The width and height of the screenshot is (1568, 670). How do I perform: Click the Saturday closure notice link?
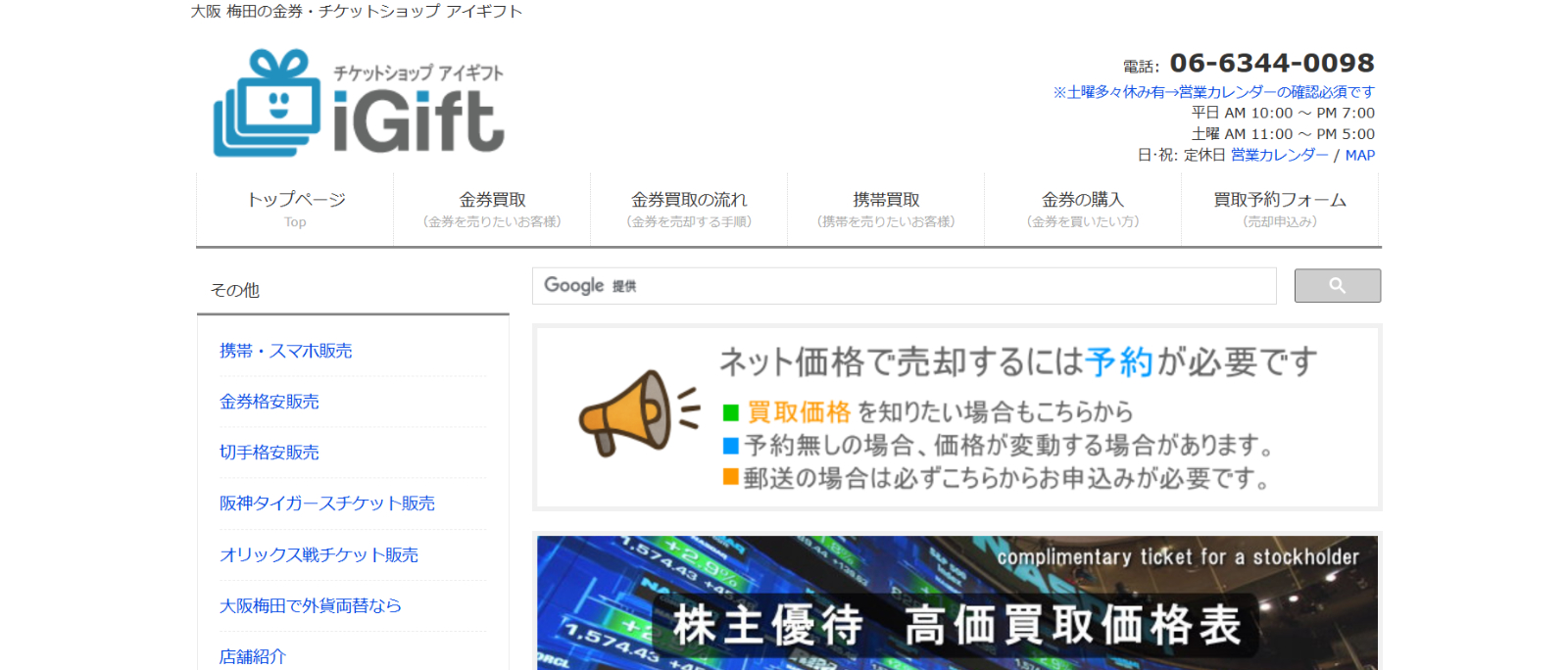tap(1213, 92)
